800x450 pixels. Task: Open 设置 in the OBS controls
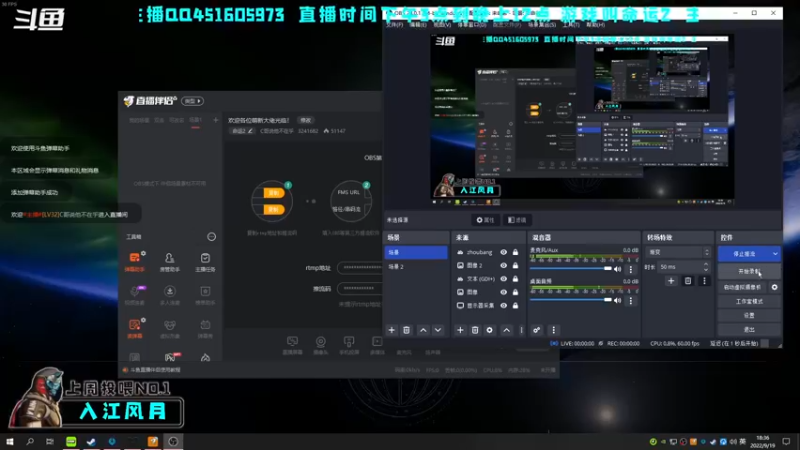pyautogui.click(x=749, y=315)
